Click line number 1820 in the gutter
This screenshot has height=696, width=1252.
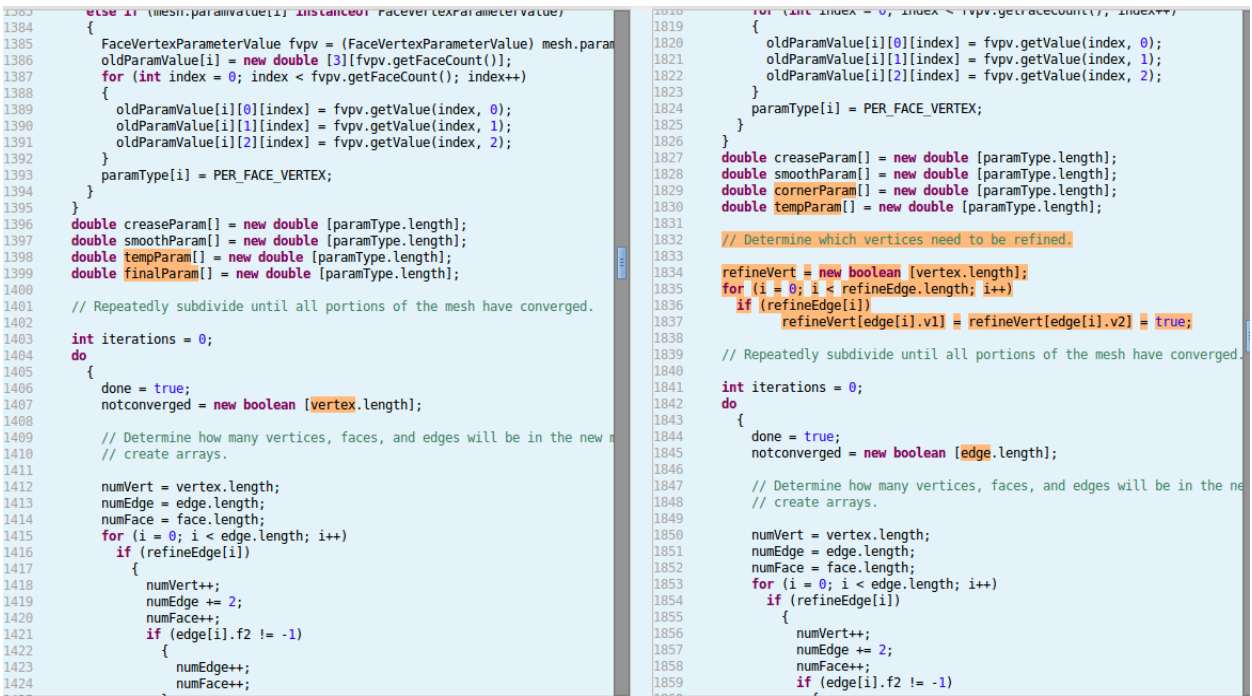click(x=668, y=43)
